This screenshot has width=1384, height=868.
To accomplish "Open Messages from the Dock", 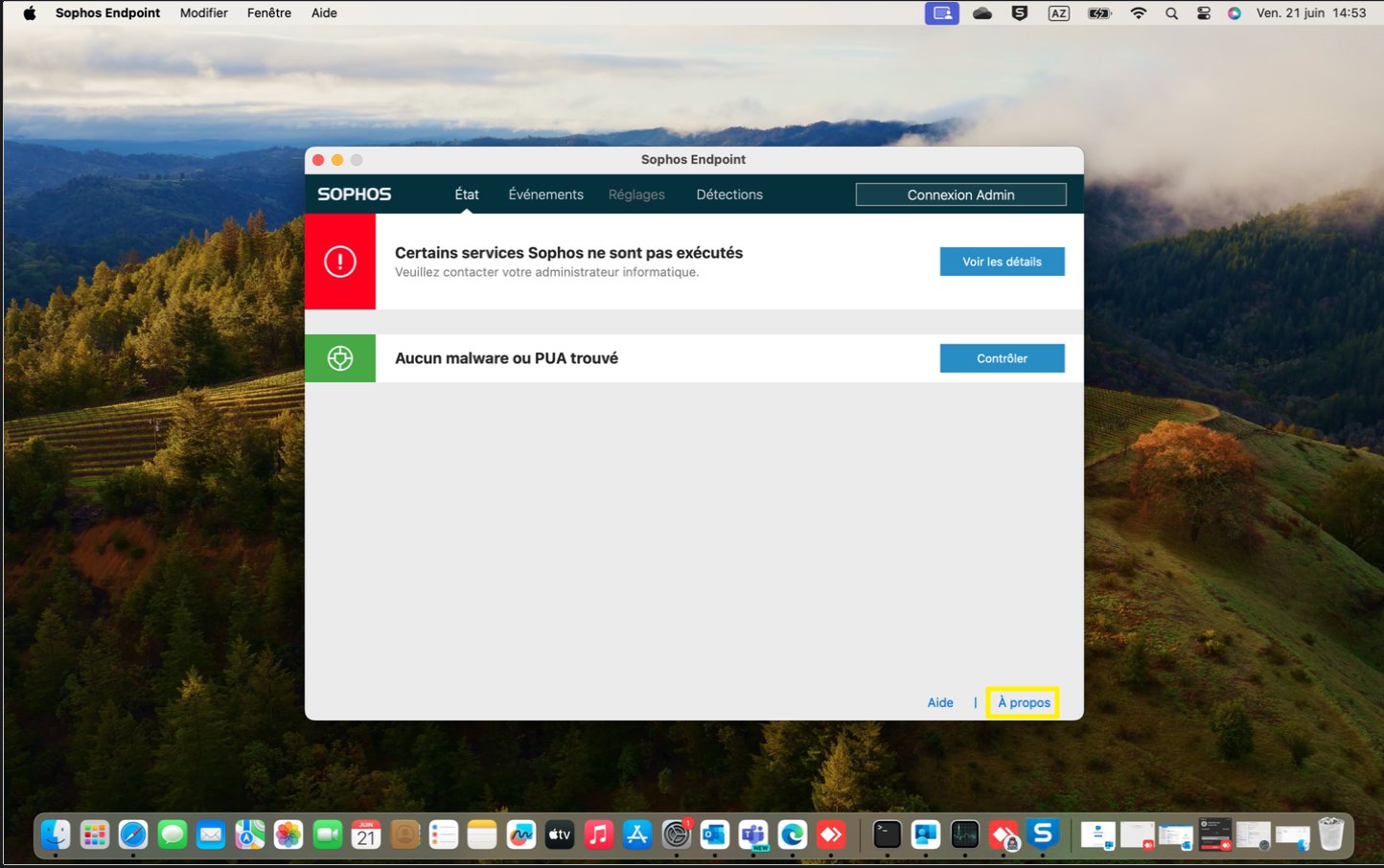I will (173, 834).
